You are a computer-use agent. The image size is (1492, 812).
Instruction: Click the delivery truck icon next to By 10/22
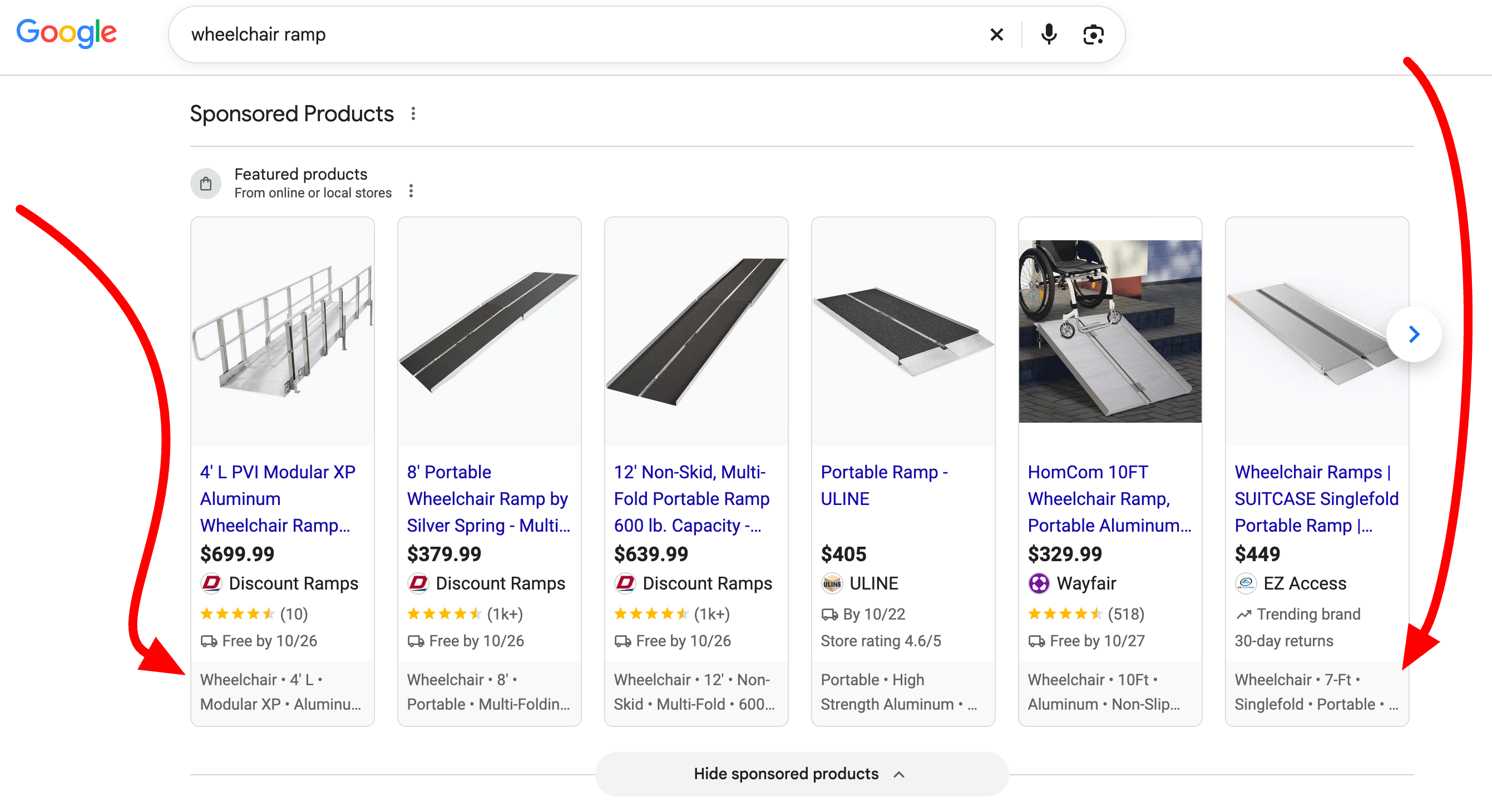(829, 615)
